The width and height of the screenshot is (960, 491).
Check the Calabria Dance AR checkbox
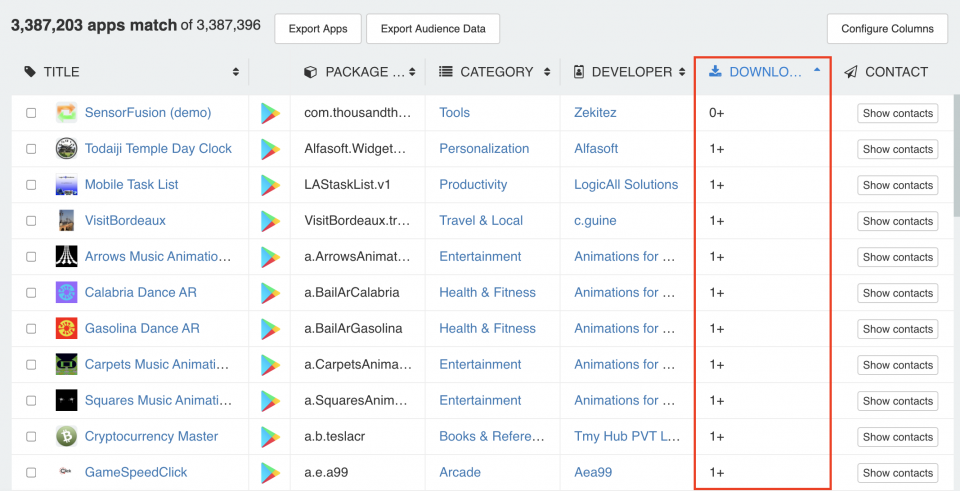(31, 293)
